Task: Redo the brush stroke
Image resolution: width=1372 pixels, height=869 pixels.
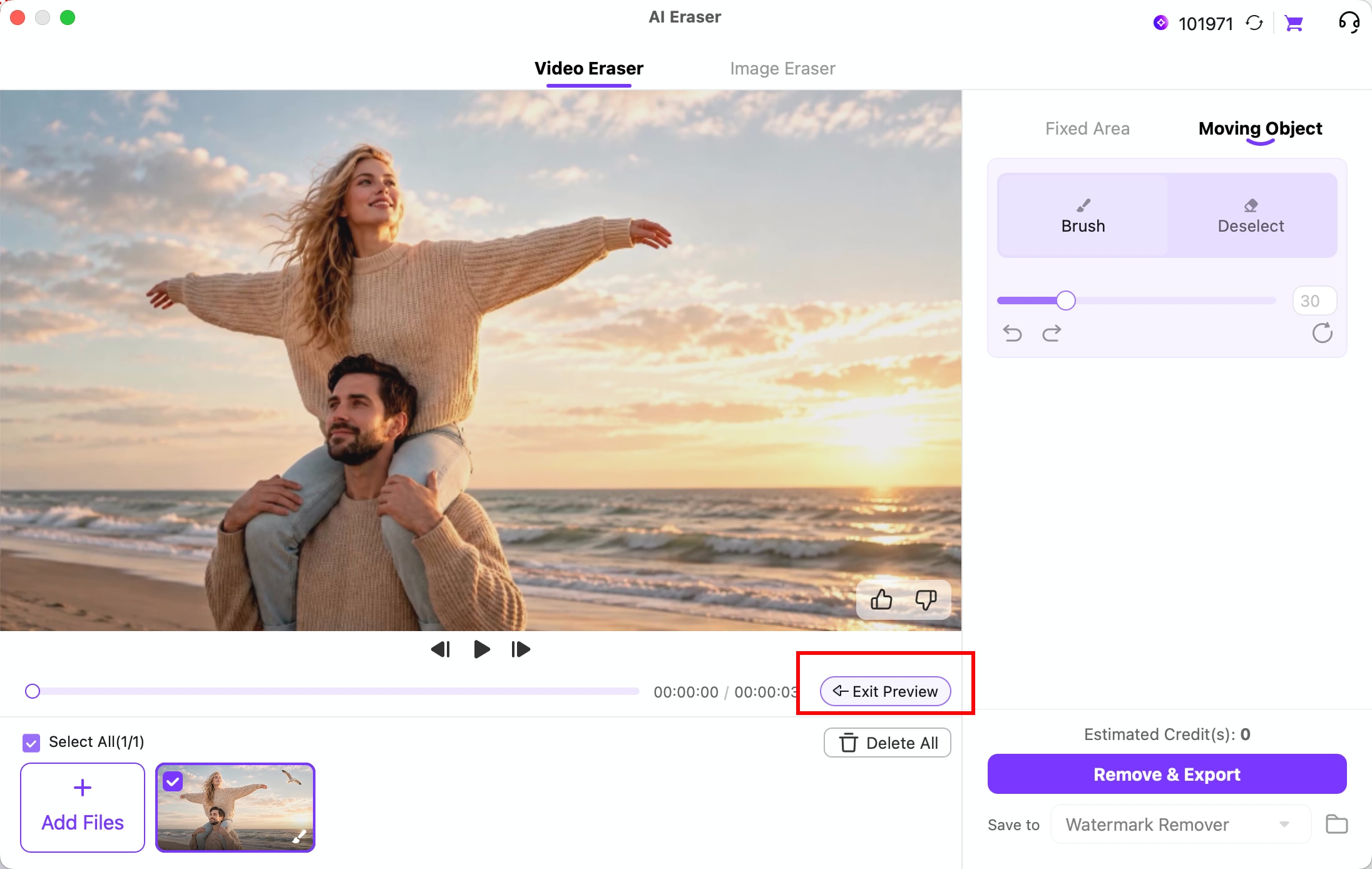Action: pyautogui.click(x=1052, y=333)
